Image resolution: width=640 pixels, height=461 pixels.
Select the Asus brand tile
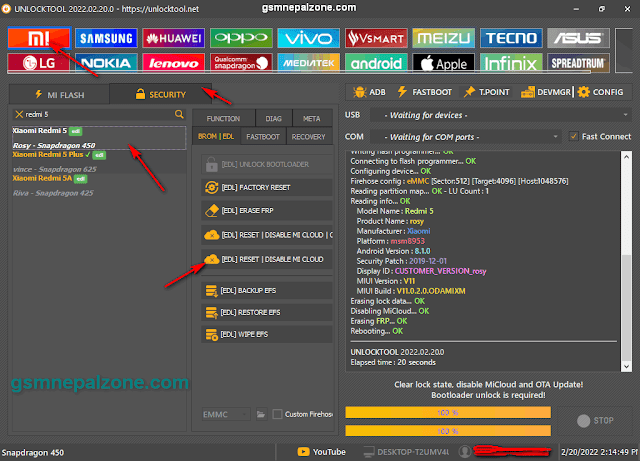click(578, 38)
